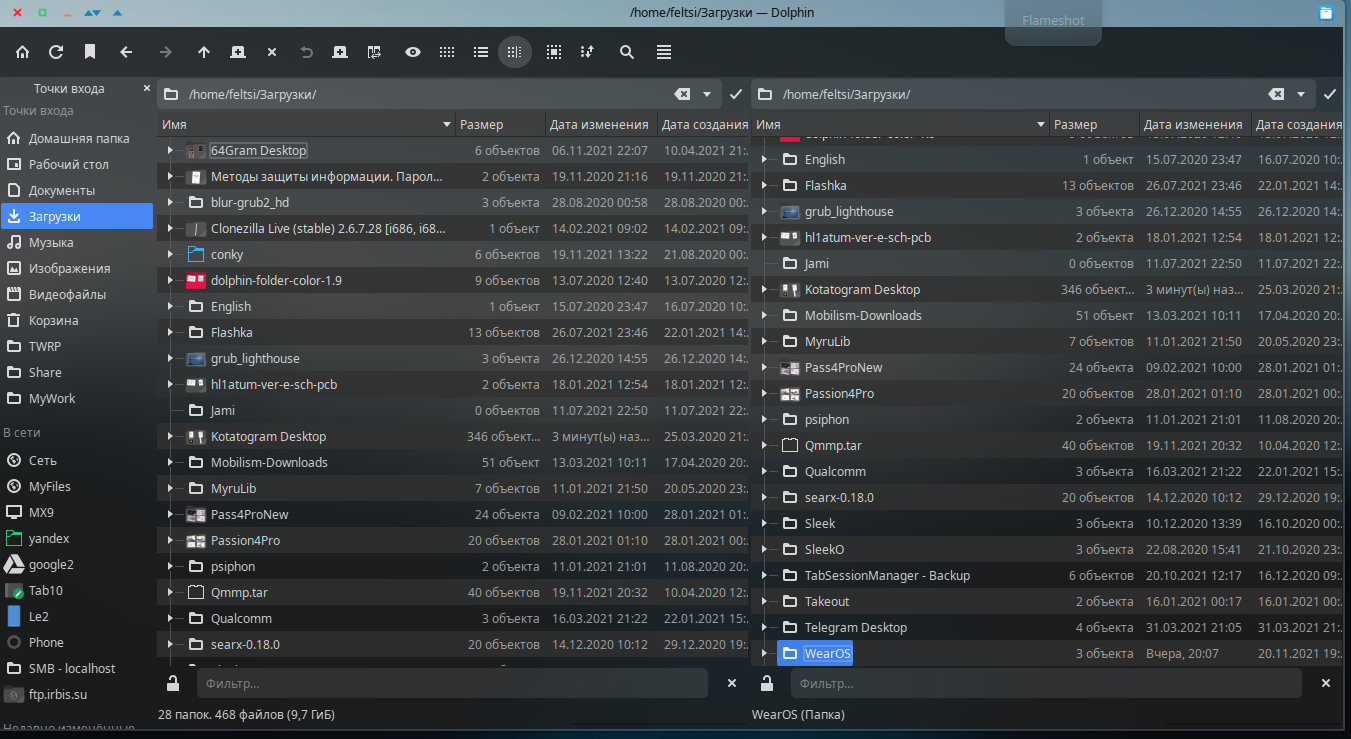
Task: Switch to compact list view mode
Action: (481, 52)
